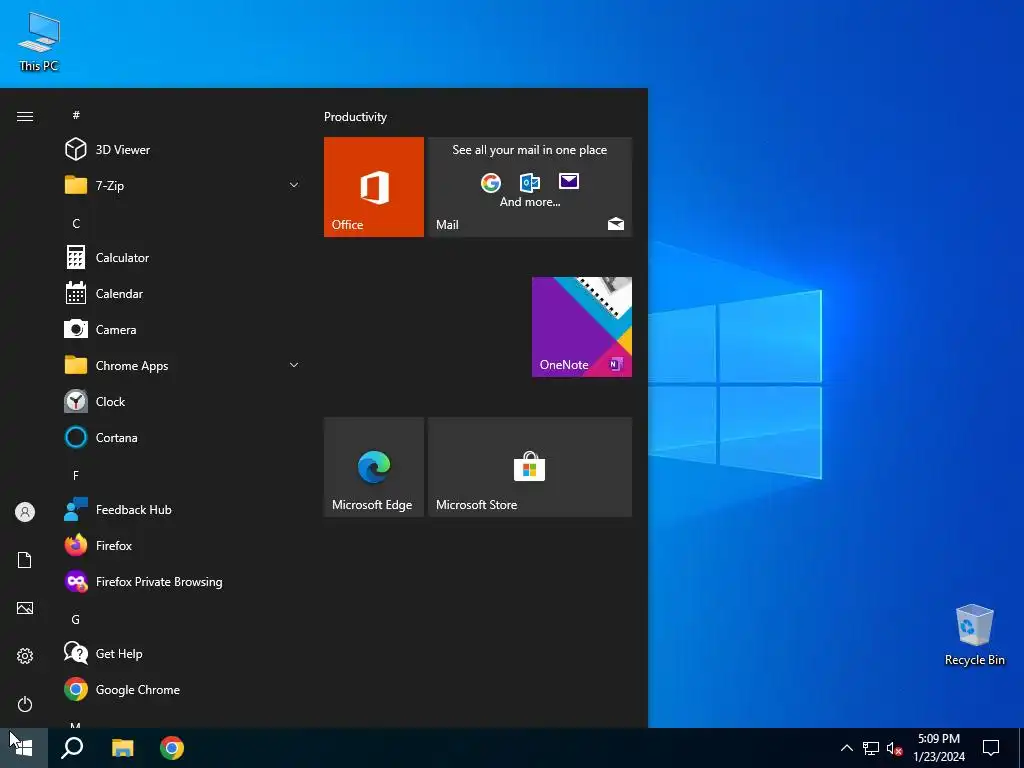Click the G letter group header
This screenshot has height=768, width=1024.
pyautogui.click(x=76, y=619)
